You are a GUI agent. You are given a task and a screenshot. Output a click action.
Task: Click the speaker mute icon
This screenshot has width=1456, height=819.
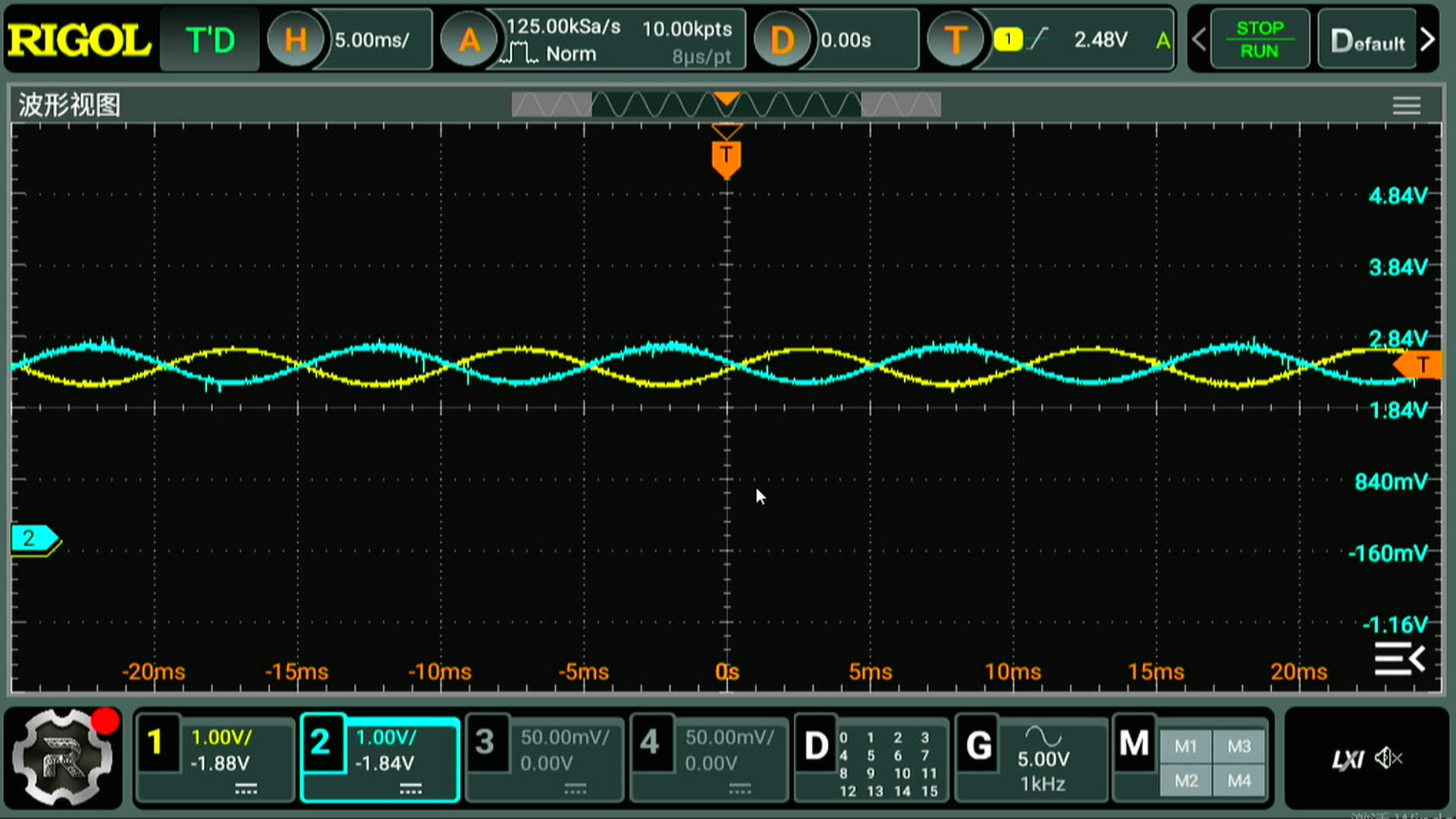pyautogui.click(x=1389, y=758)
